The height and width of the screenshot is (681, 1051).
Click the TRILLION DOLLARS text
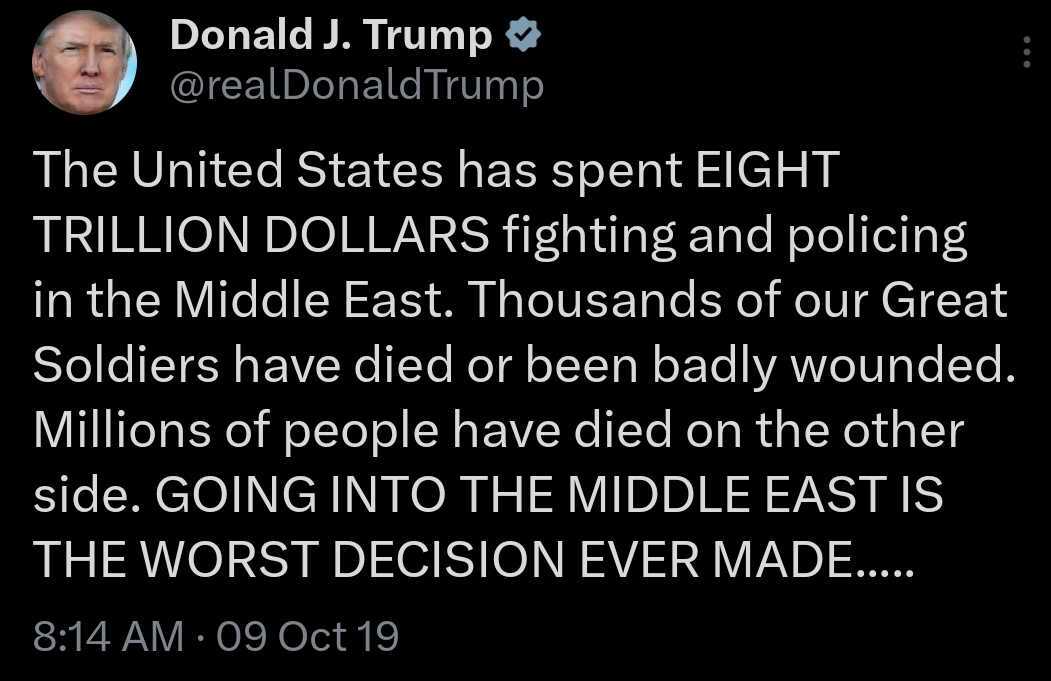pos(262,236)
